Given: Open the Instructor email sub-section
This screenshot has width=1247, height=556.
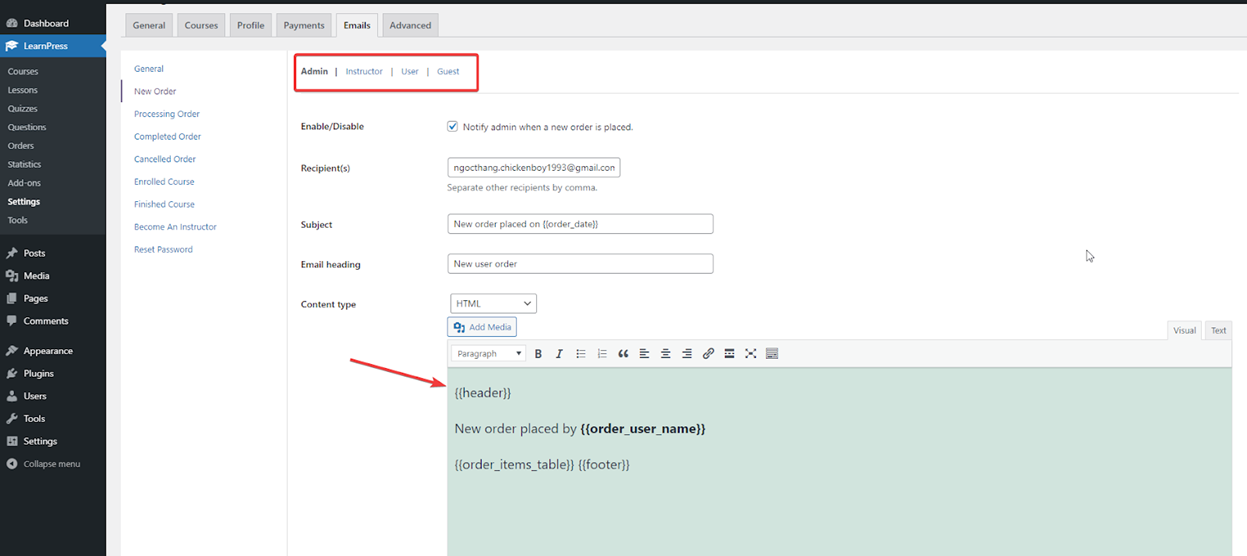Looking at the screenshot, I should pos(364,71).
